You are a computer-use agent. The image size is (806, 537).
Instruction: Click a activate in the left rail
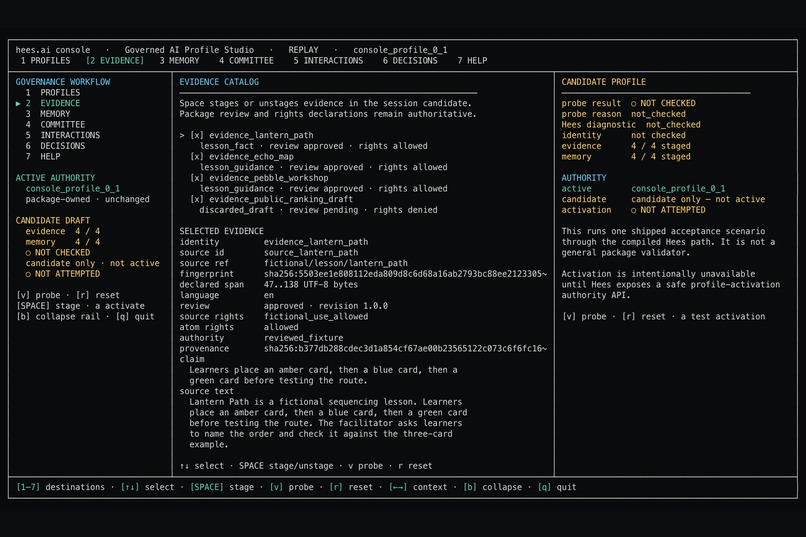coord(120,306)
